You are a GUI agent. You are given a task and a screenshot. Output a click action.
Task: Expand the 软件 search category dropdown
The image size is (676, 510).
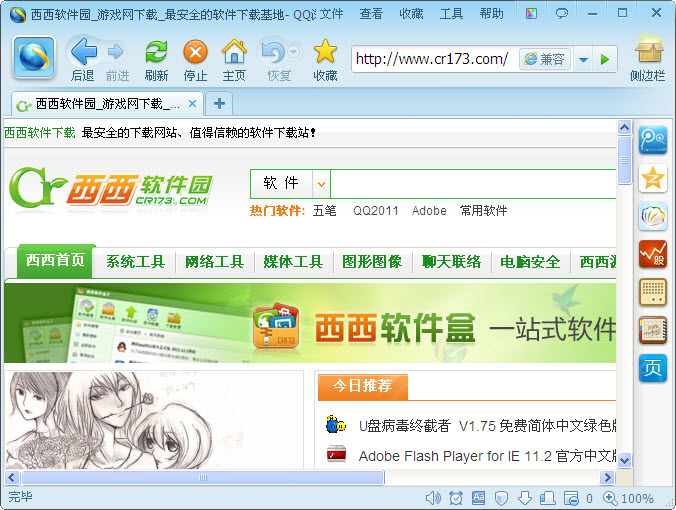pos(321,184)
